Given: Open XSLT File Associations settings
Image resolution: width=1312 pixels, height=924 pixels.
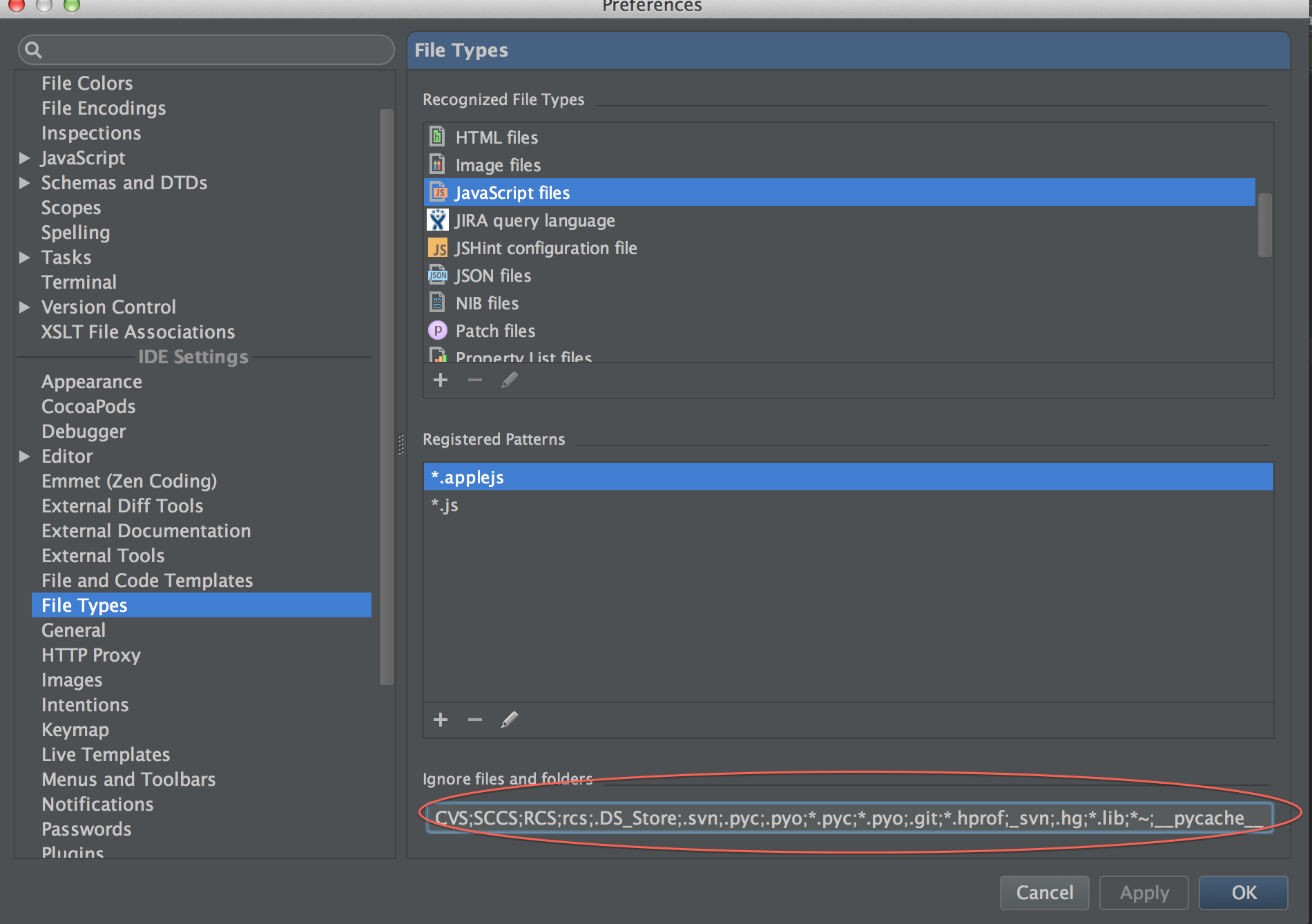Looking at the screenshot, I should (138, 332).
